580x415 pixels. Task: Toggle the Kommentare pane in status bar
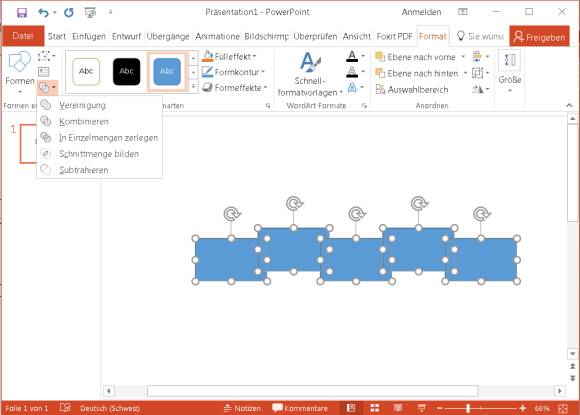click(x=300, y=408)
